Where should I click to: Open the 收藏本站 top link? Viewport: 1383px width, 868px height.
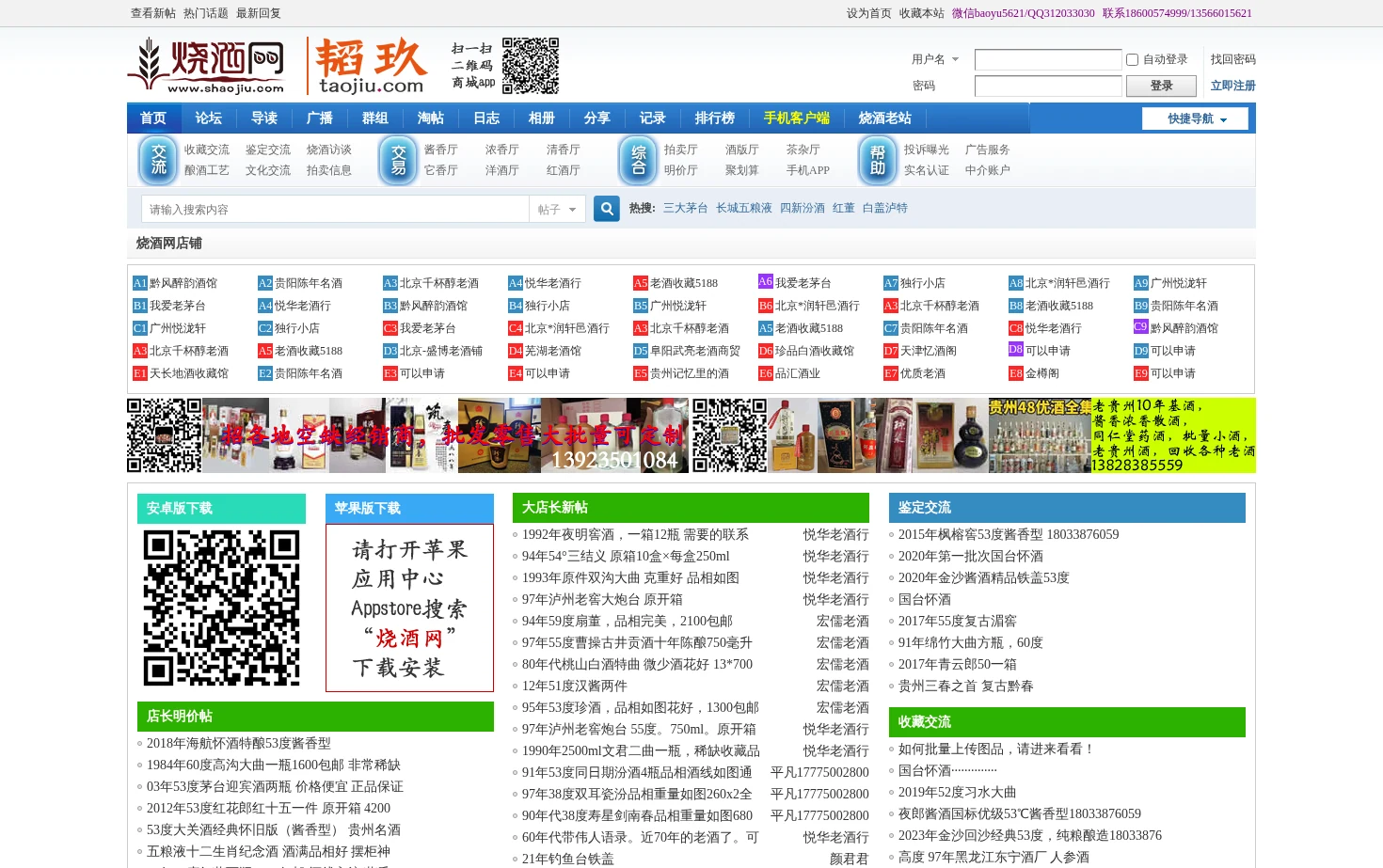pyautogui.click(x=922, y=13)
